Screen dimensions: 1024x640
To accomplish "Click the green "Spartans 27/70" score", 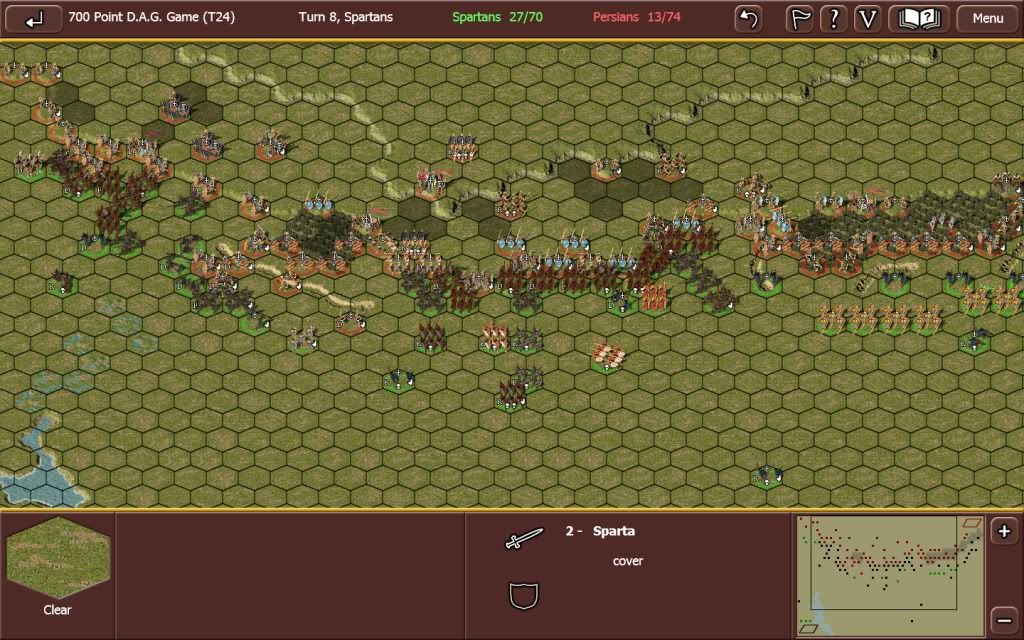I will 497,17.
